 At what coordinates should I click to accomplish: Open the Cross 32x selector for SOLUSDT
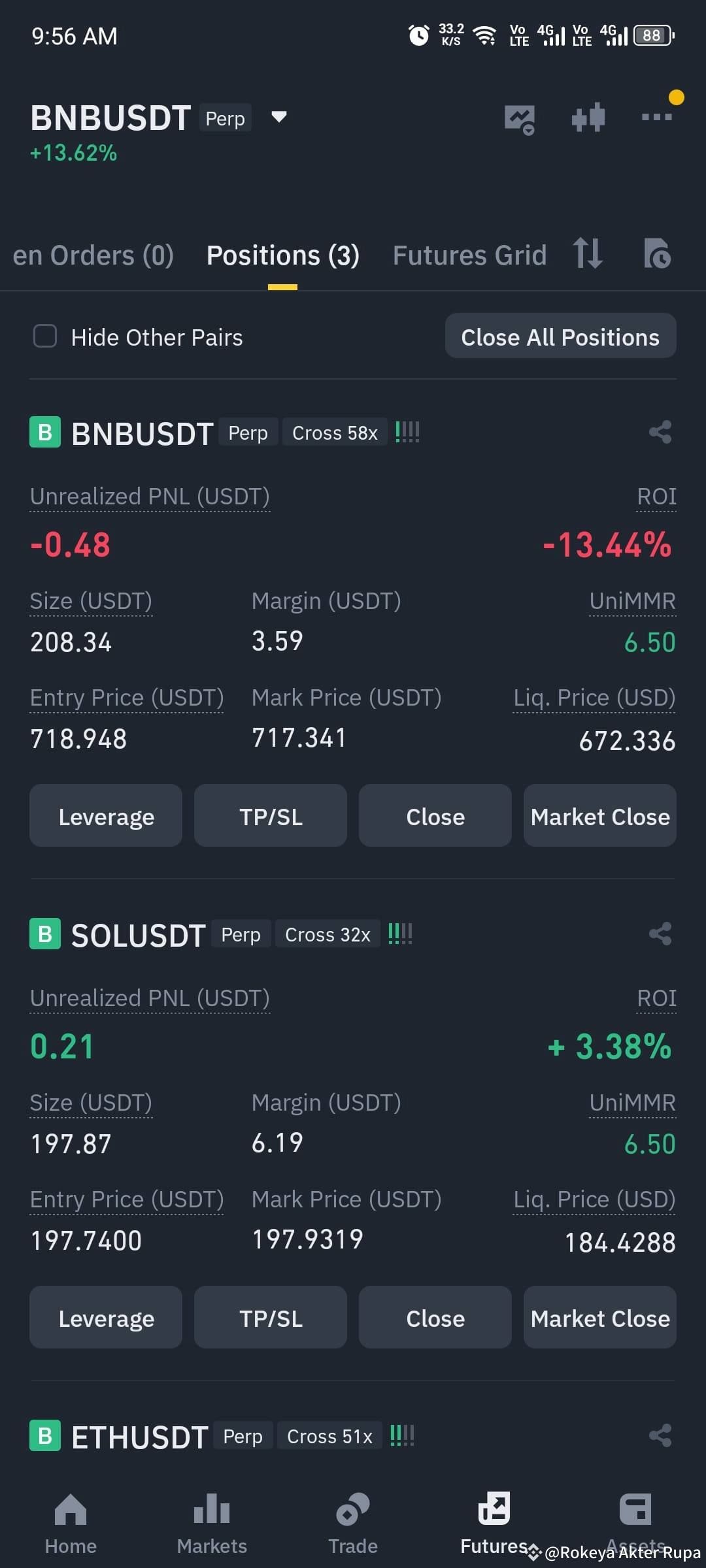point(328,934)
